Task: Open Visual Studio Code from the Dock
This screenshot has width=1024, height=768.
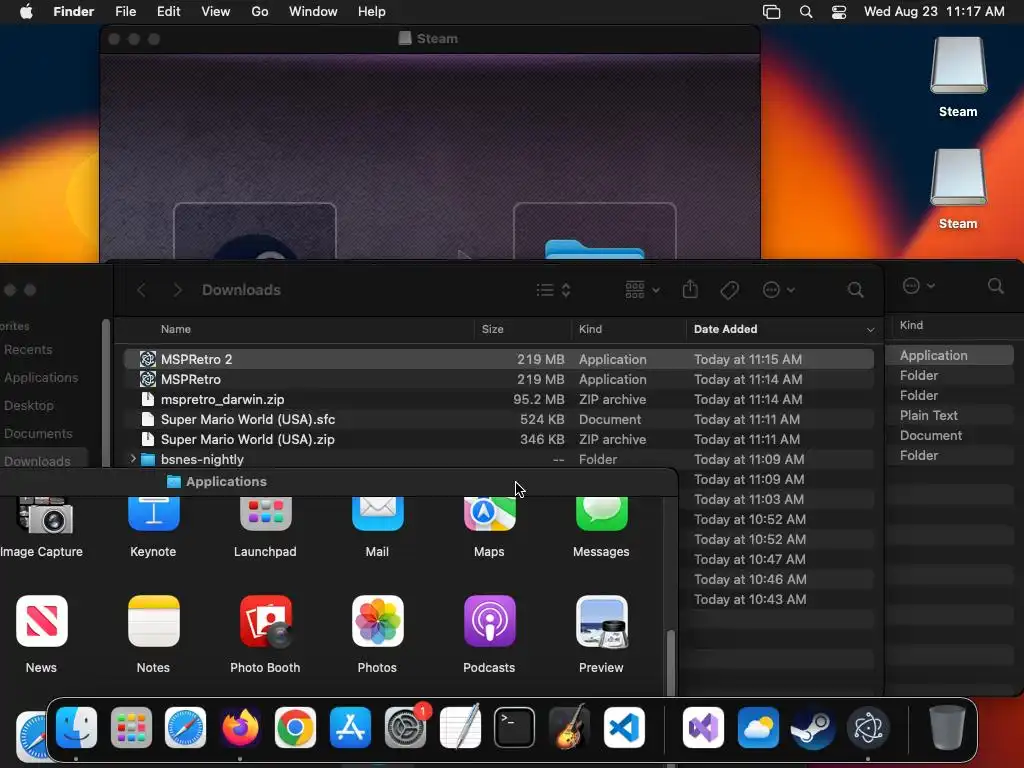Action: pos(624,728)
